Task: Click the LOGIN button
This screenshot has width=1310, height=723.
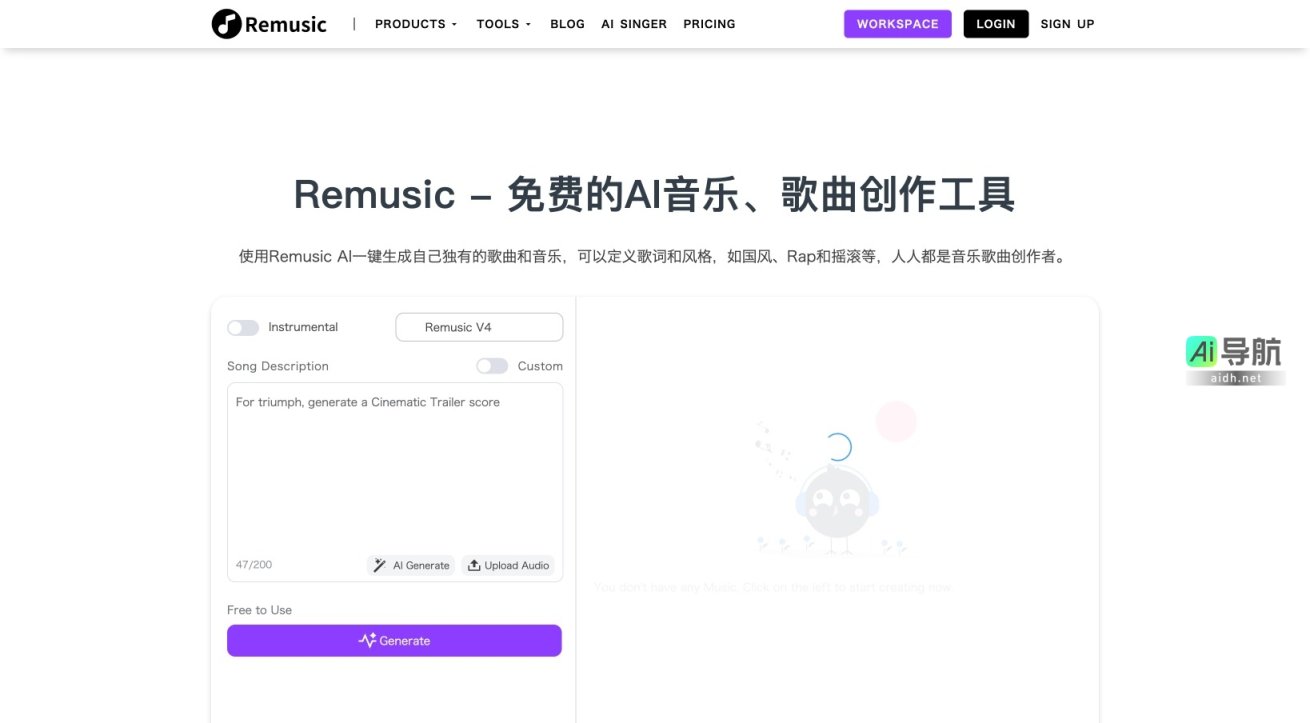Action: pos(995,23)
